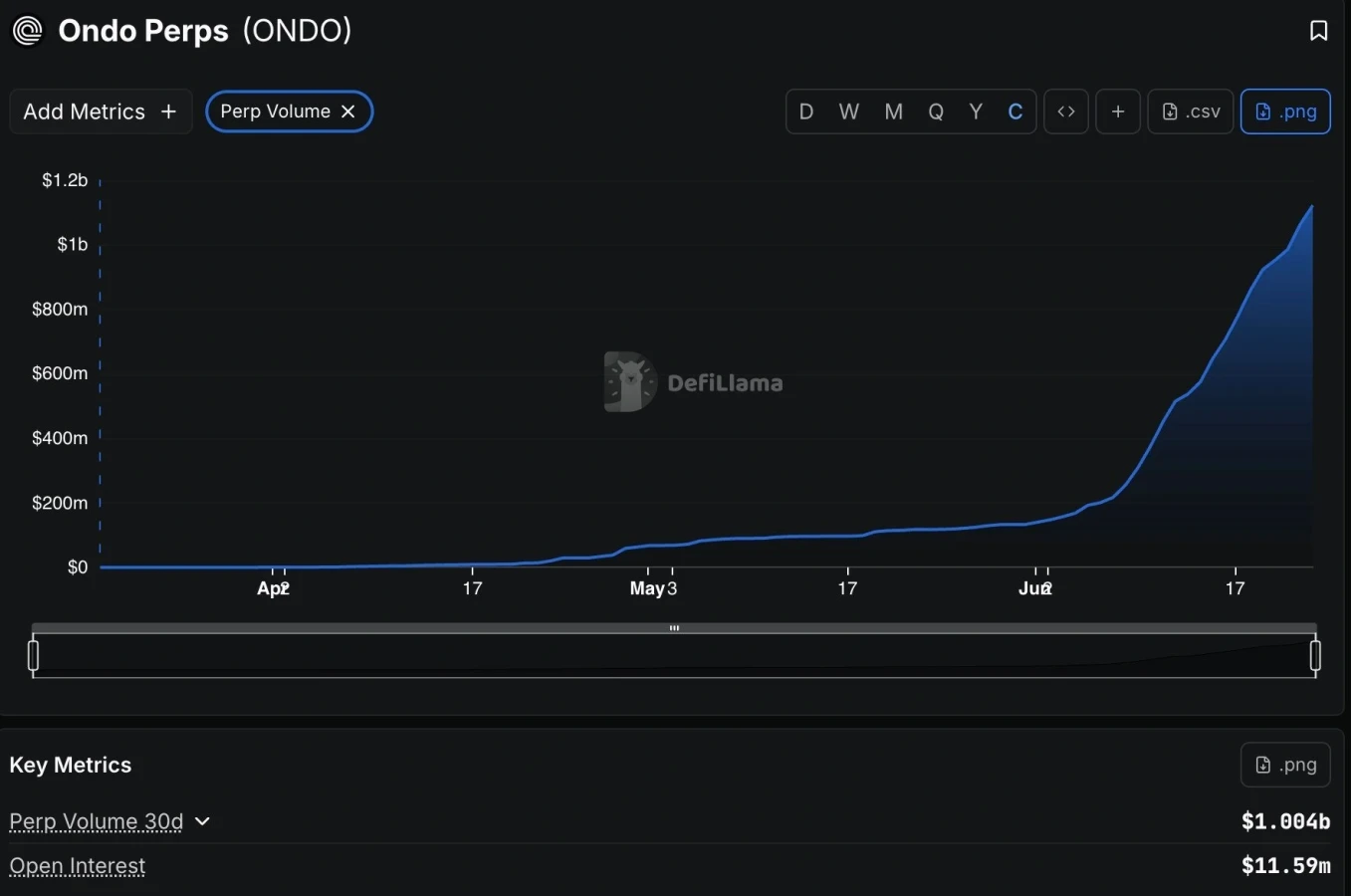Click the $600m y-axis label
The image size is (1351, 896).
[60, 373]
